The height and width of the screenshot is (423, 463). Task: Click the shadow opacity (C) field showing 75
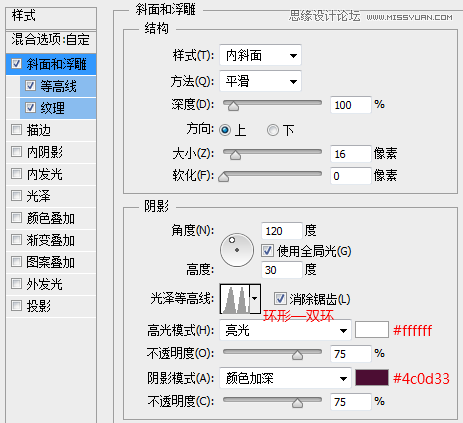pyautogui.click(x=351, y=402)
